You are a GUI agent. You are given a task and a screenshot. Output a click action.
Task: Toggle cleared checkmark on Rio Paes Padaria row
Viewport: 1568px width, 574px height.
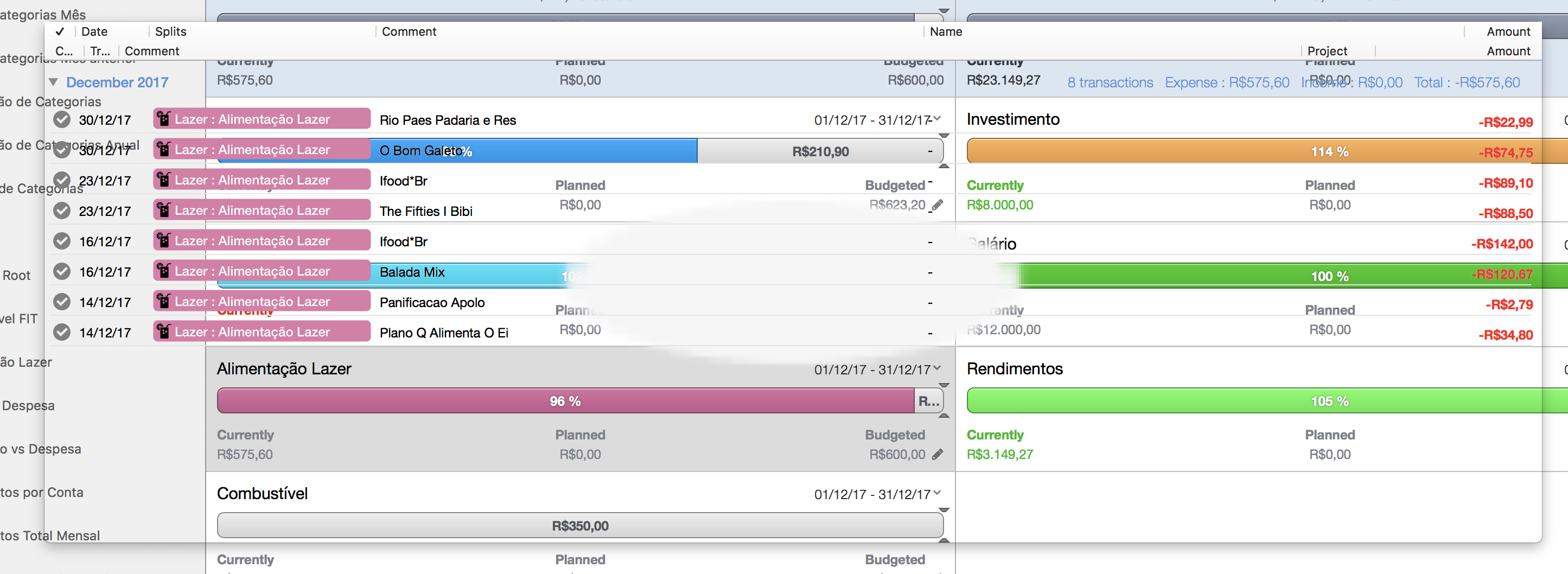click(x=61, y=119)
